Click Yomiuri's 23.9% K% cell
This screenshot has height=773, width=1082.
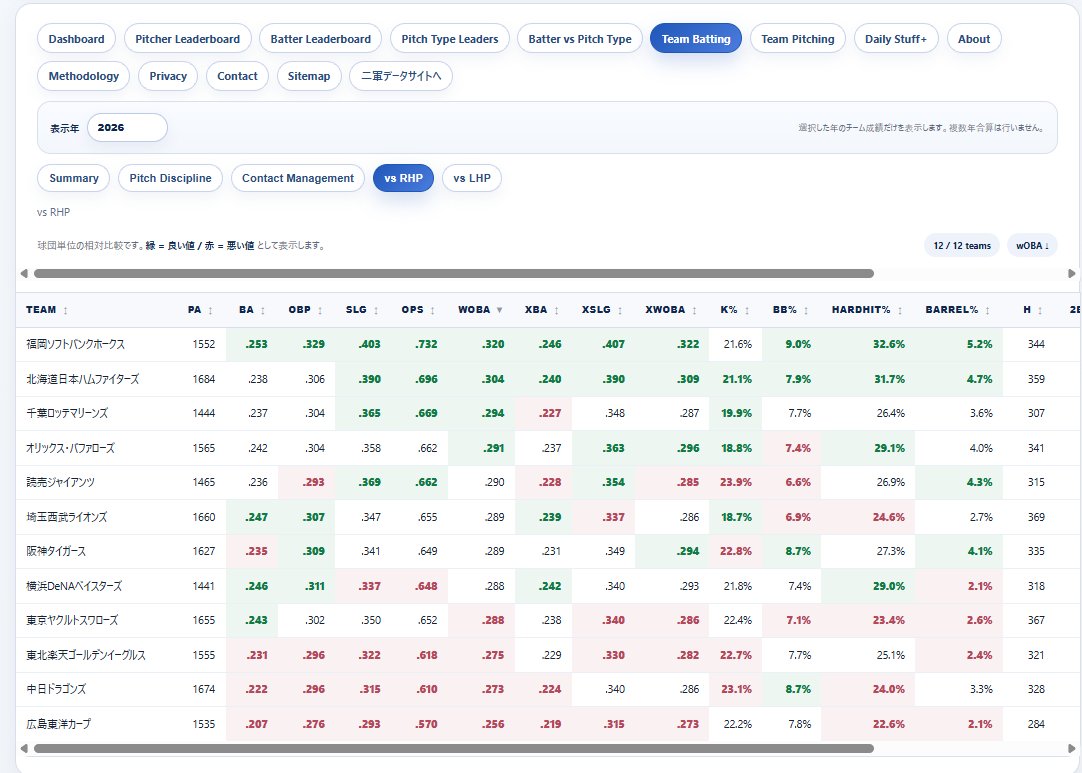coord(736,482)
